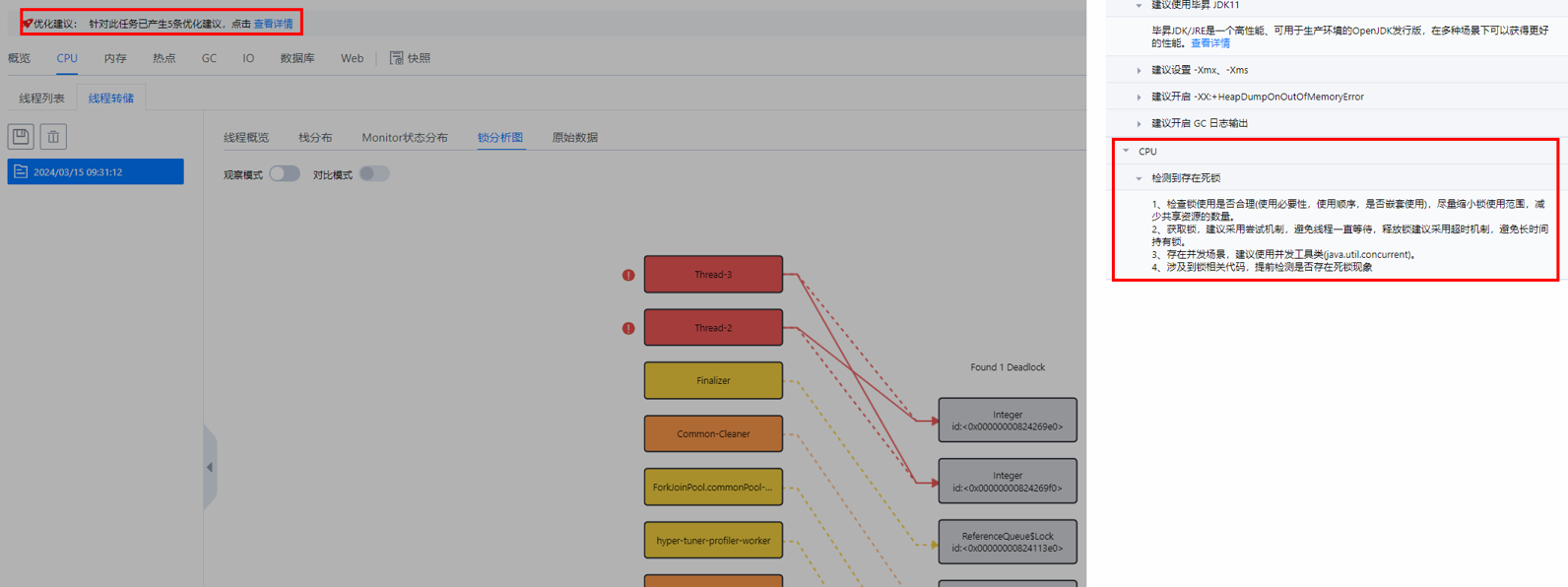
Task: Click the snapshot icon beside 快照
Action: coord(396,58)
